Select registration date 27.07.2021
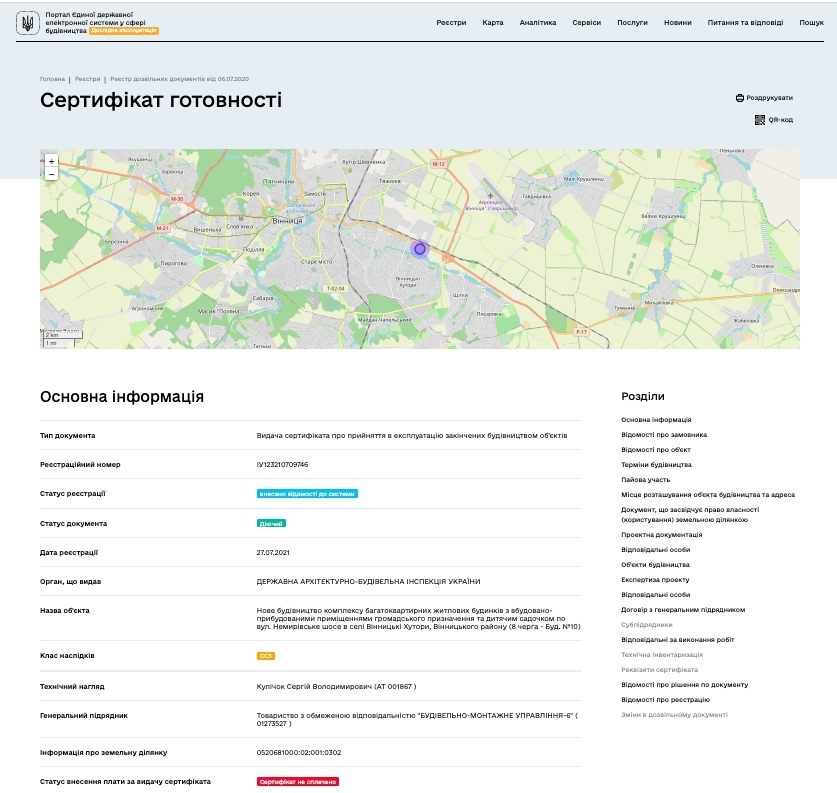The width and height of the screenshot is (837, 793). (273, 552)
